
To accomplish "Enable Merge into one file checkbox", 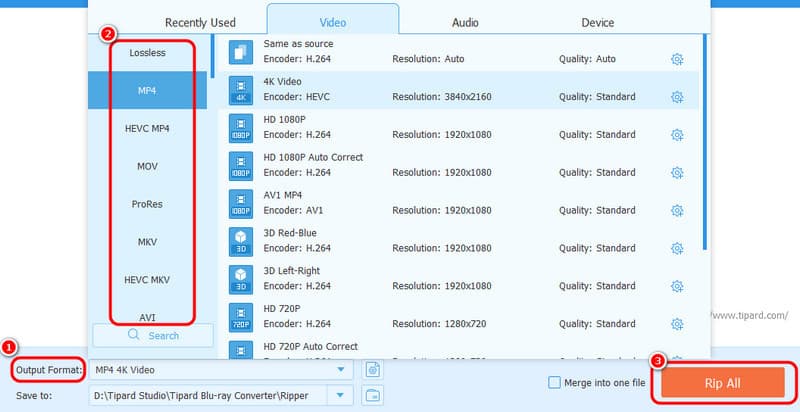I will 554,382.
